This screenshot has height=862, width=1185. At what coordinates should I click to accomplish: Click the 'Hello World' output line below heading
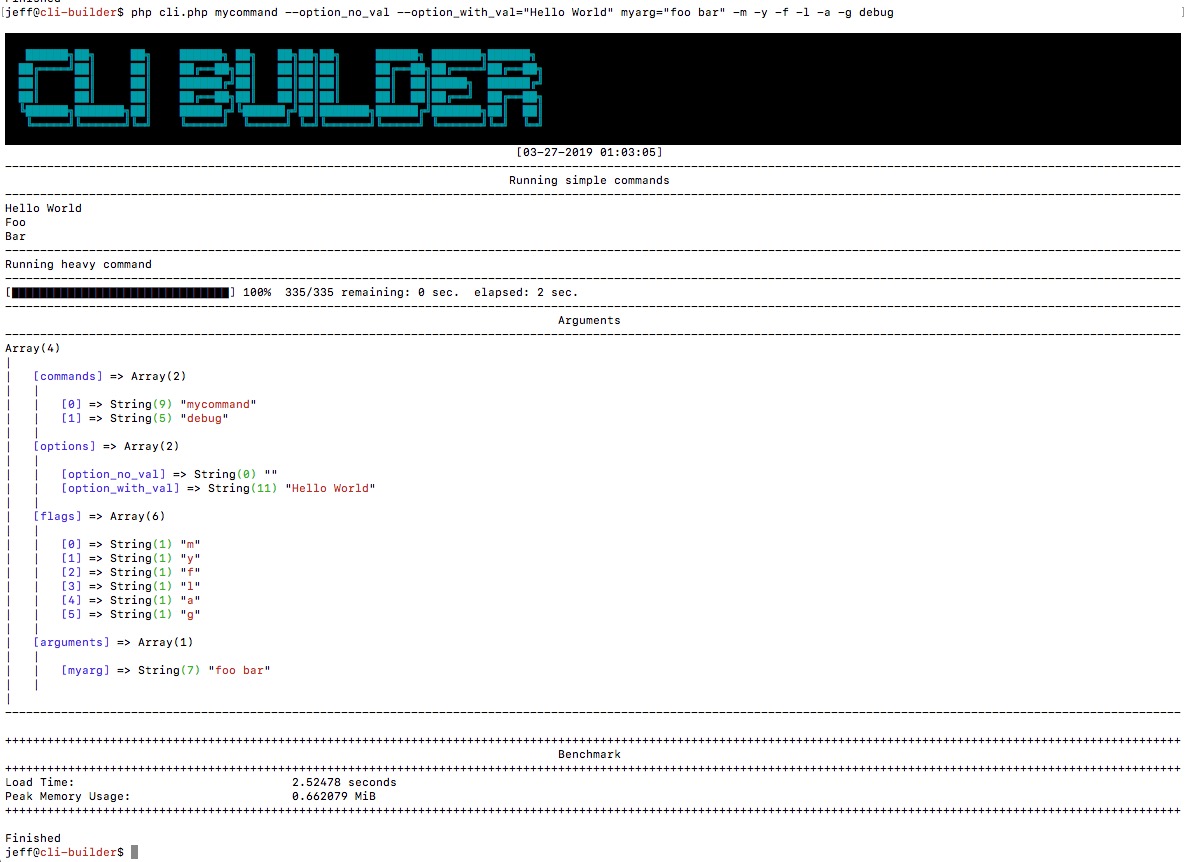pos(43,209)
